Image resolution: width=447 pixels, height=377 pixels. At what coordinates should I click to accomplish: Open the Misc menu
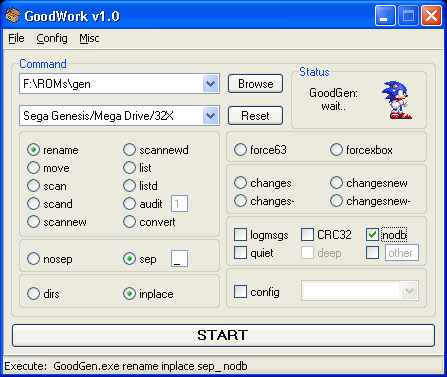[89, 38]
